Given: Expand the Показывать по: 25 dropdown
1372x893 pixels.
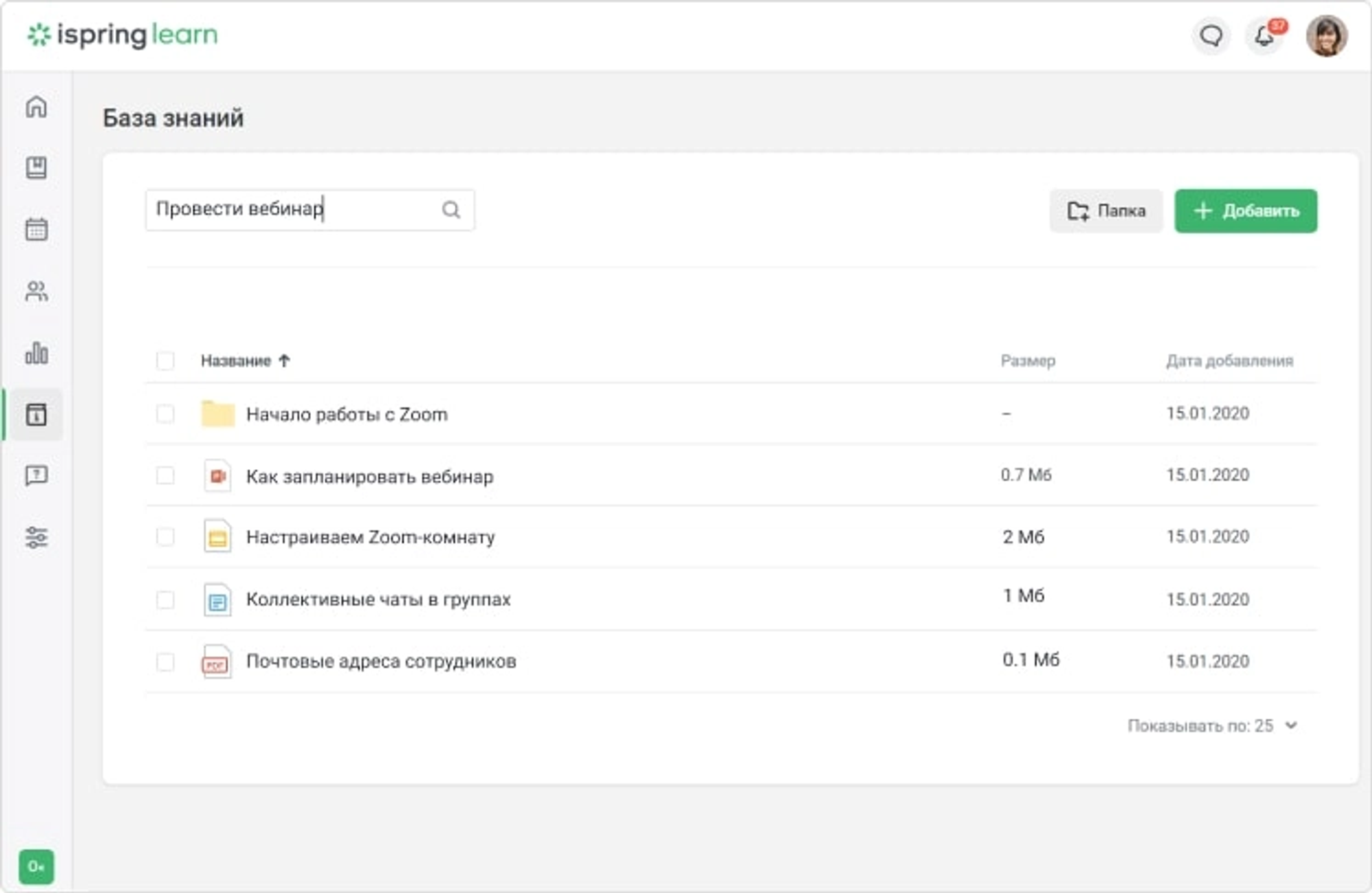Looking at the screenshot, I should [x=1212, y=726].
